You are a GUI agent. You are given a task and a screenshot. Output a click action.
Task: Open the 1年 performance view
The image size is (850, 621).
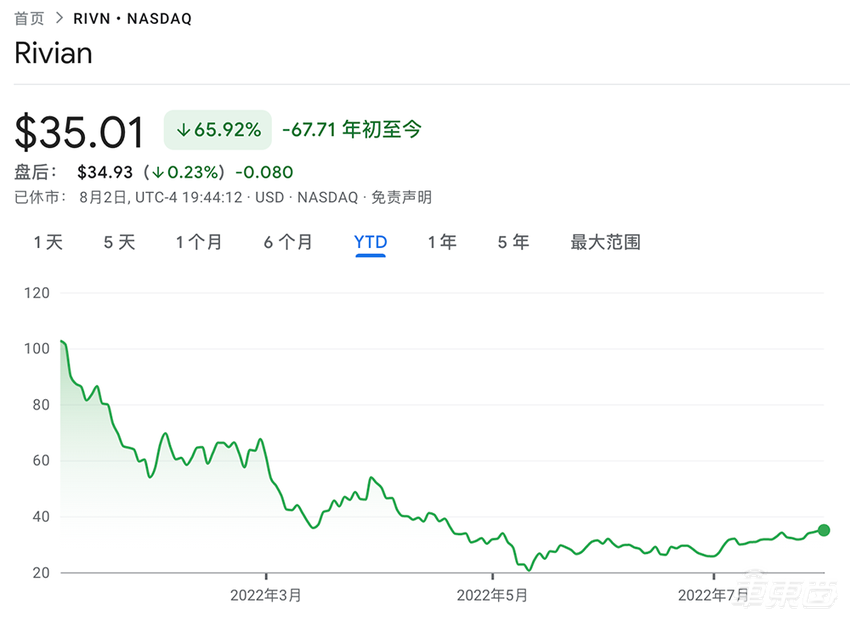(442, 242)
